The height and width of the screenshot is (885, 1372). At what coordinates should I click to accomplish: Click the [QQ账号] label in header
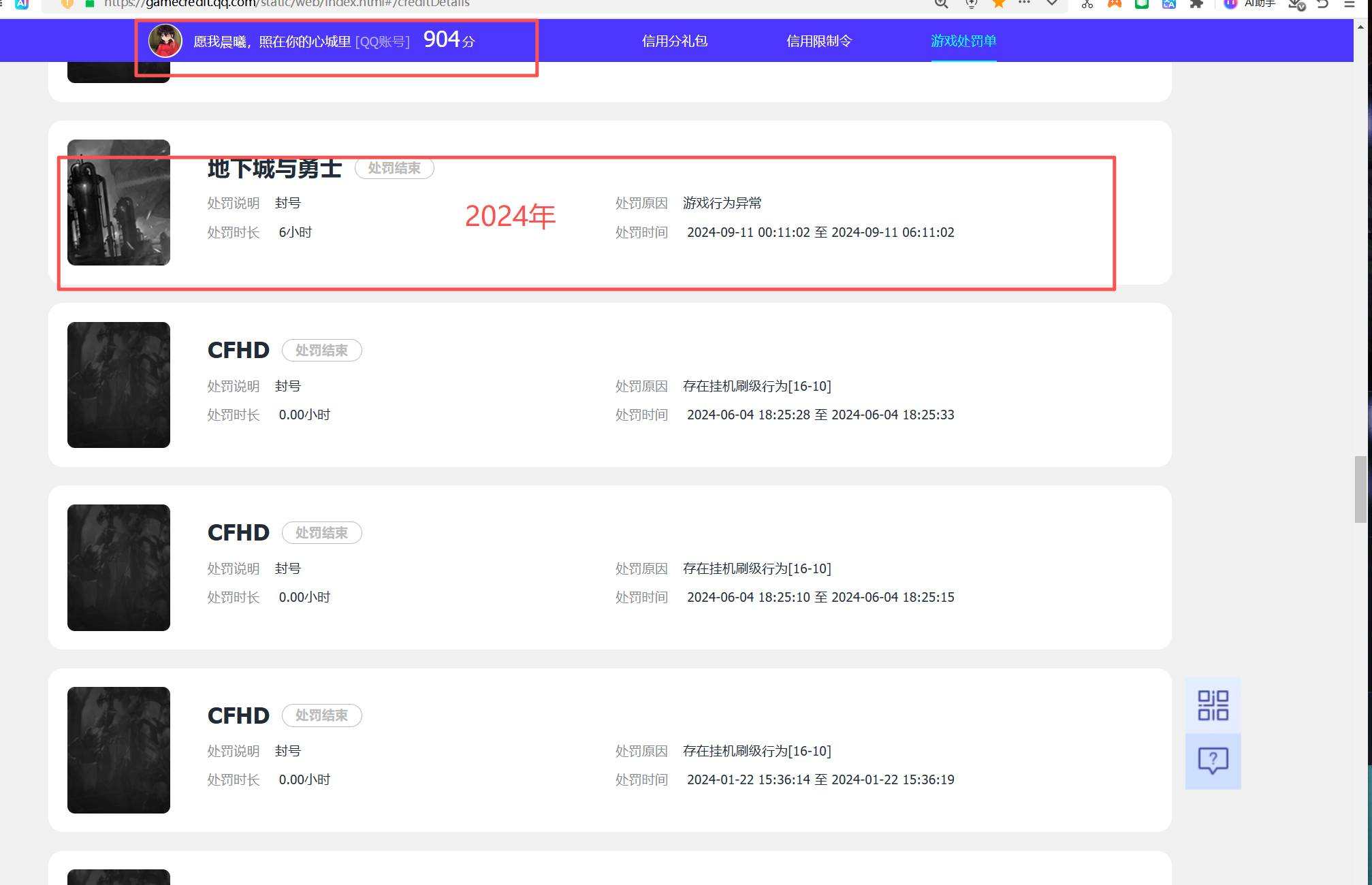[383, 42]
